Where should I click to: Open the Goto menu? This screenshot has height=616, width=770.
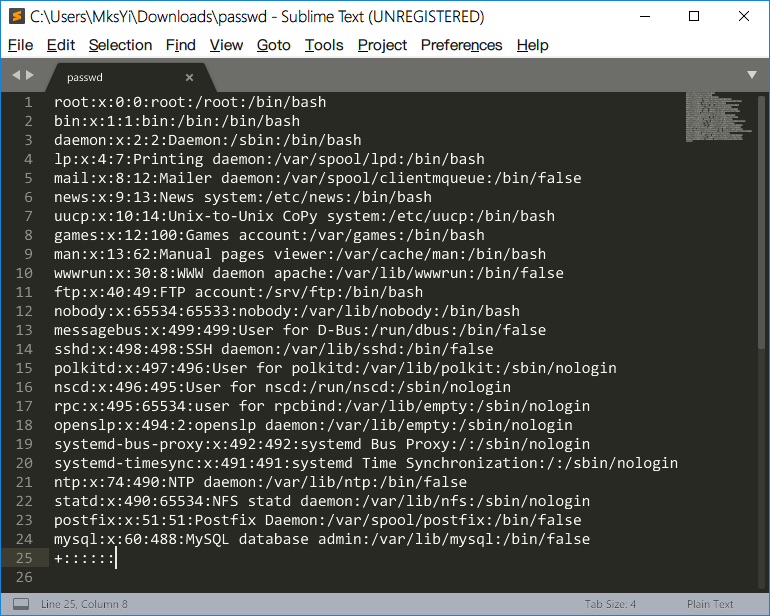click(274, 45)
